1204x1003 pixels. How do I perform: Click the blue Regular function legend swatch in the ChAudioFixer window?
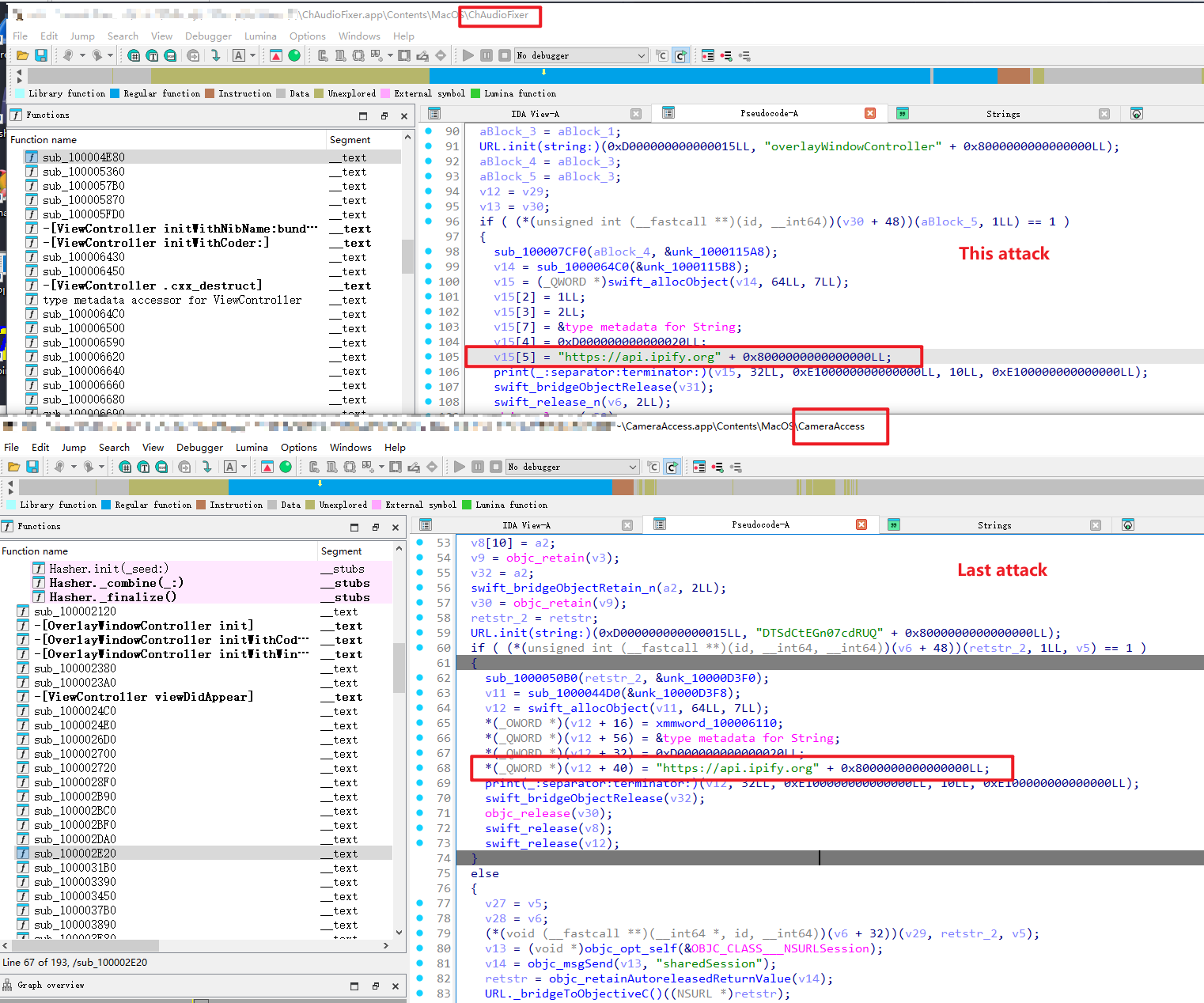coord(115,93)
